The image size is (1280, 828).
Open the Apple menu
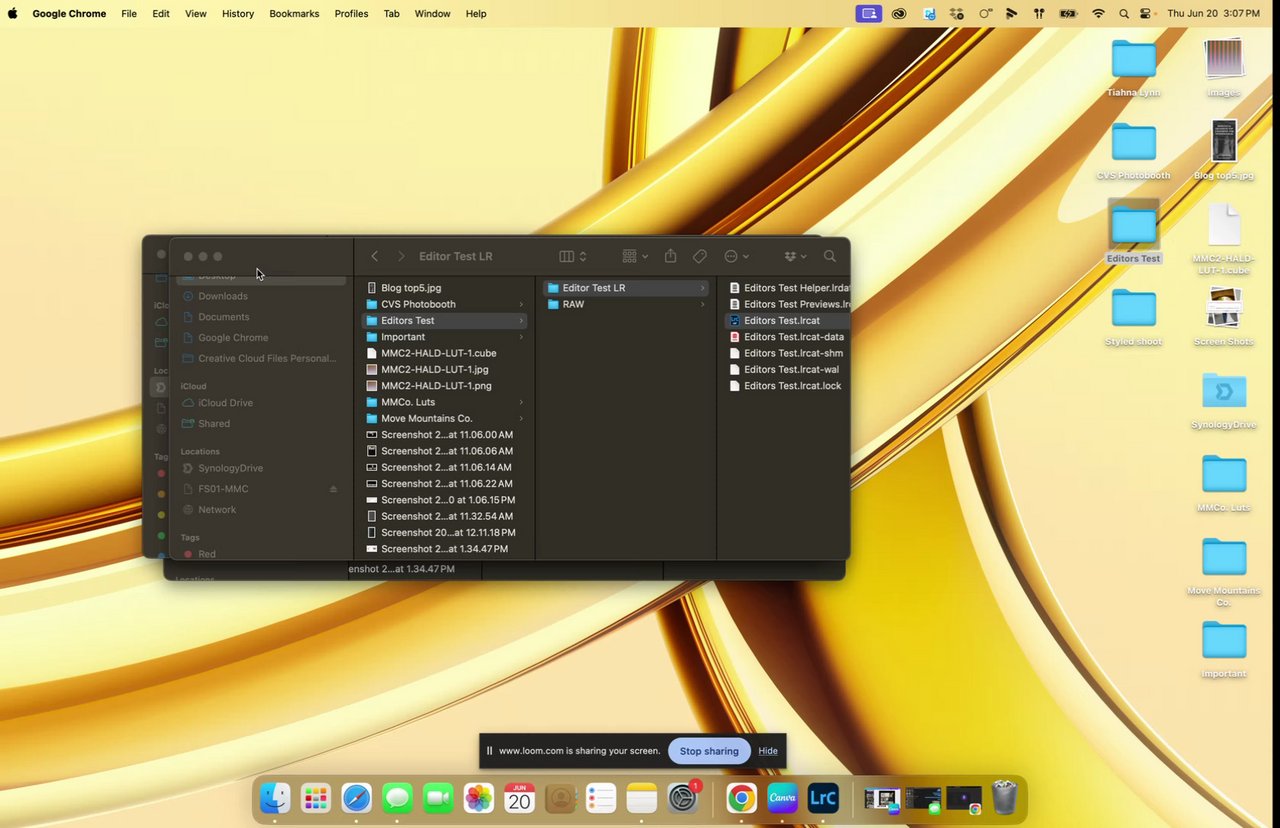(x=13, y=14)
